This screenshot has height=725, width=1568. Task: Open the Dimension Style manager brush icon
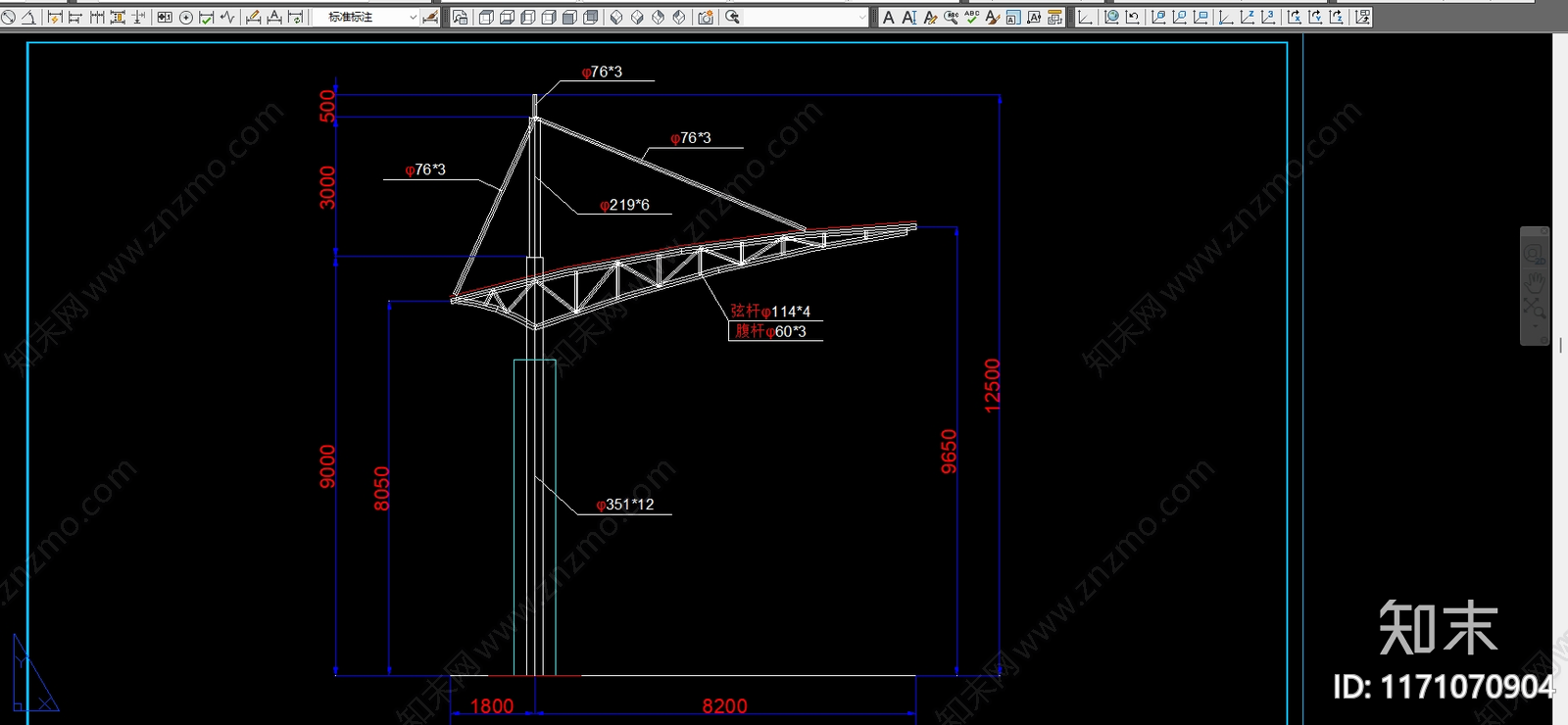(430, 17)
